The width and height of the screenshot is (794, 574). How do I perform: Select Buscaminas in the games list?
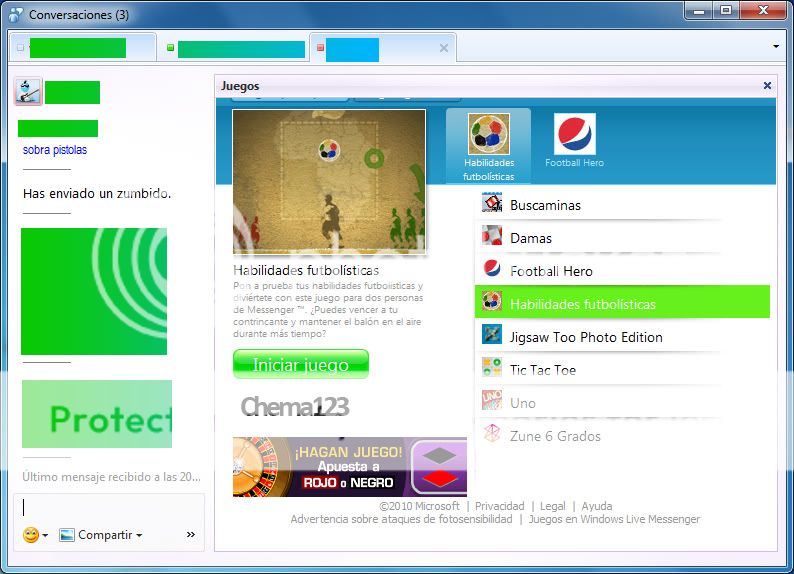pos(622,205)
